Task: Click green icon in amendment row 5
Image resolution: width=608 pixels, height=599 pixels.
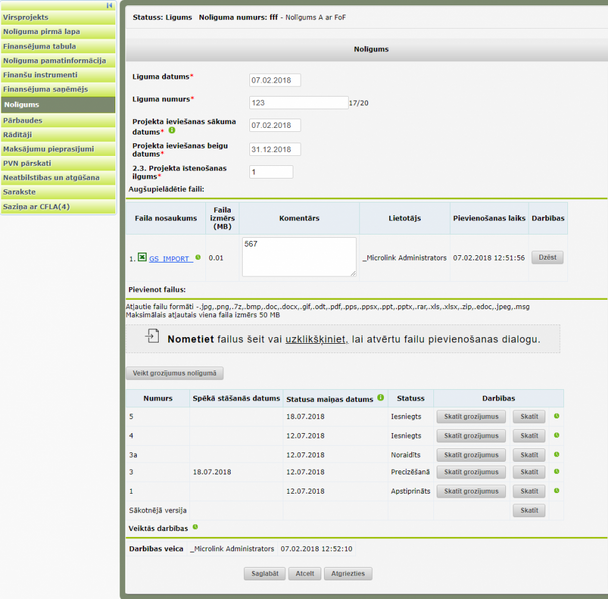Action: click(x=556, y=416)
